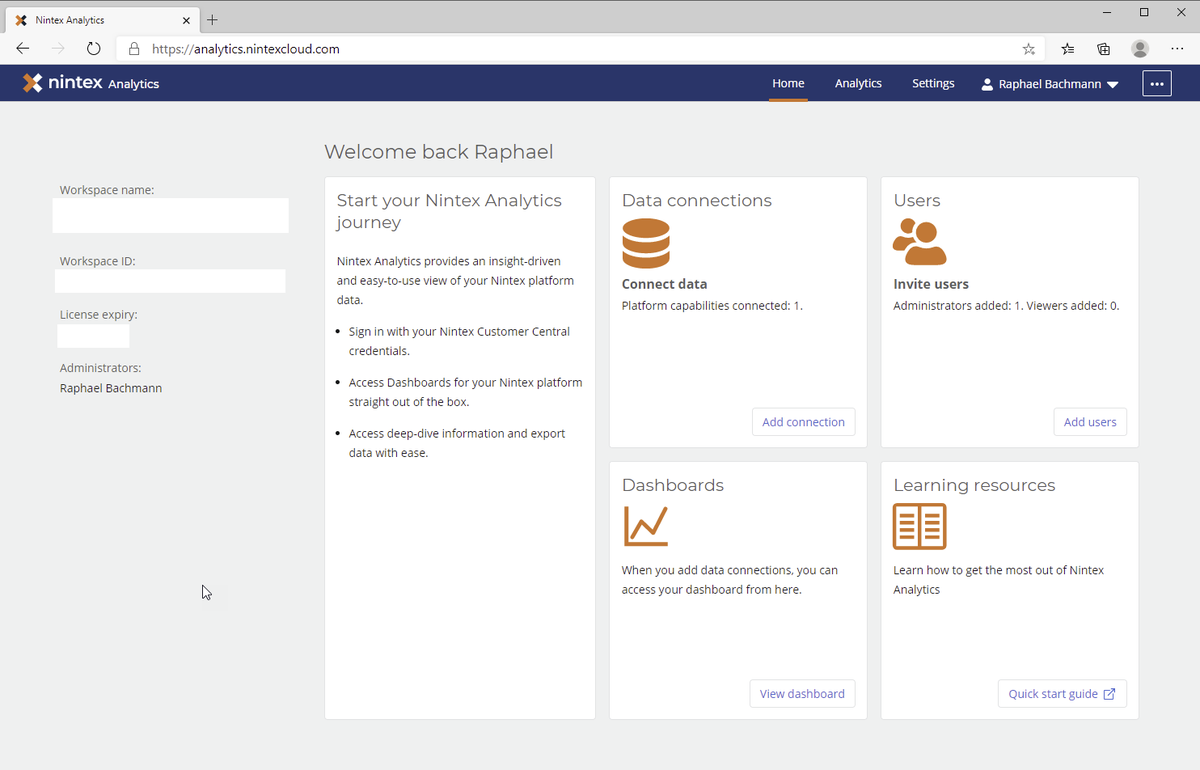Click the Connect data heading
The height and width of the screenshot is (770, 1200).
(664, 284)
